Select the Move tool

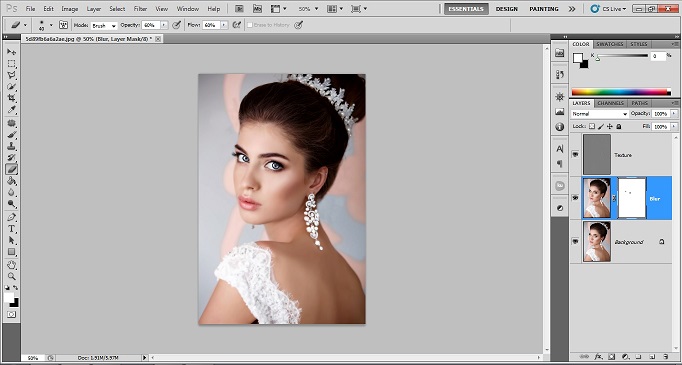coord(11,52)
